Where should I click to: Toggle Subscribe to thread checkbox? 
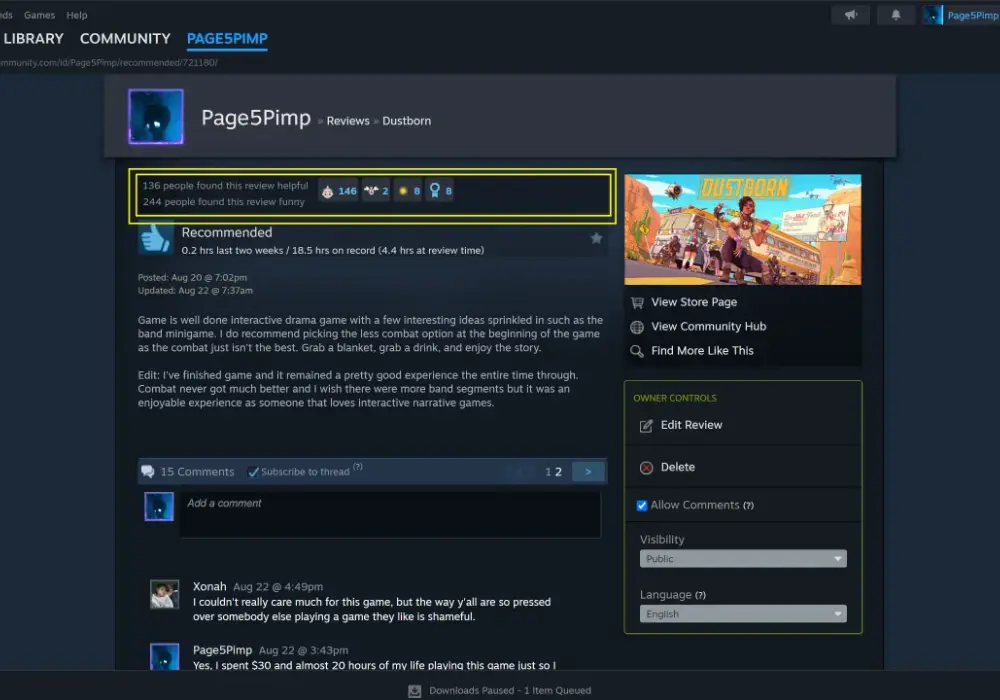tap(253, 472)
